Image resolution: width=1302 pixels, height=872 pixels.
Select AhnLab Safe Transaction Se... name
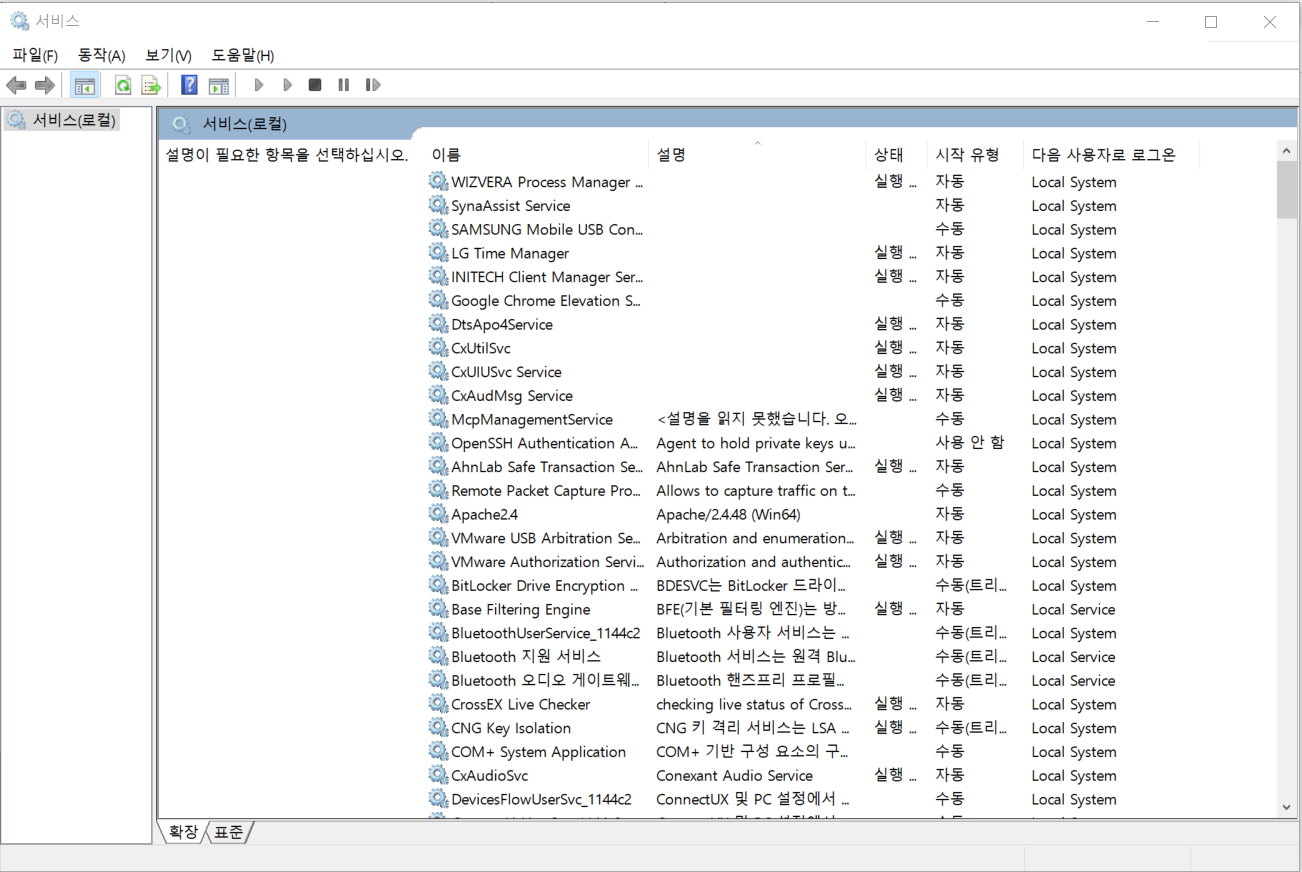[x=547, y=467]
